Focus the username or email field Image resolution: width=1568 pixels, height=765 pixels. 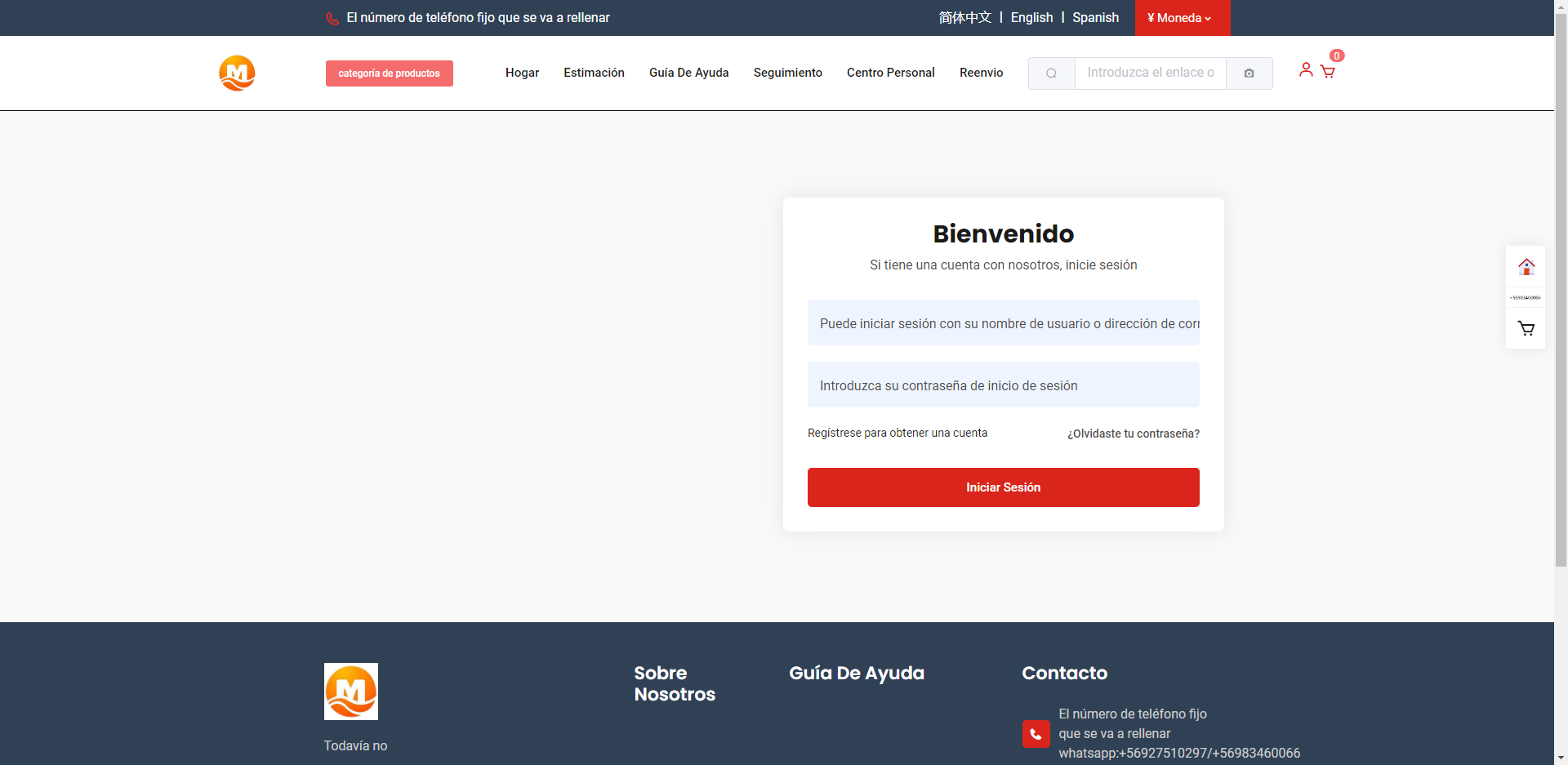point(1003,322)
